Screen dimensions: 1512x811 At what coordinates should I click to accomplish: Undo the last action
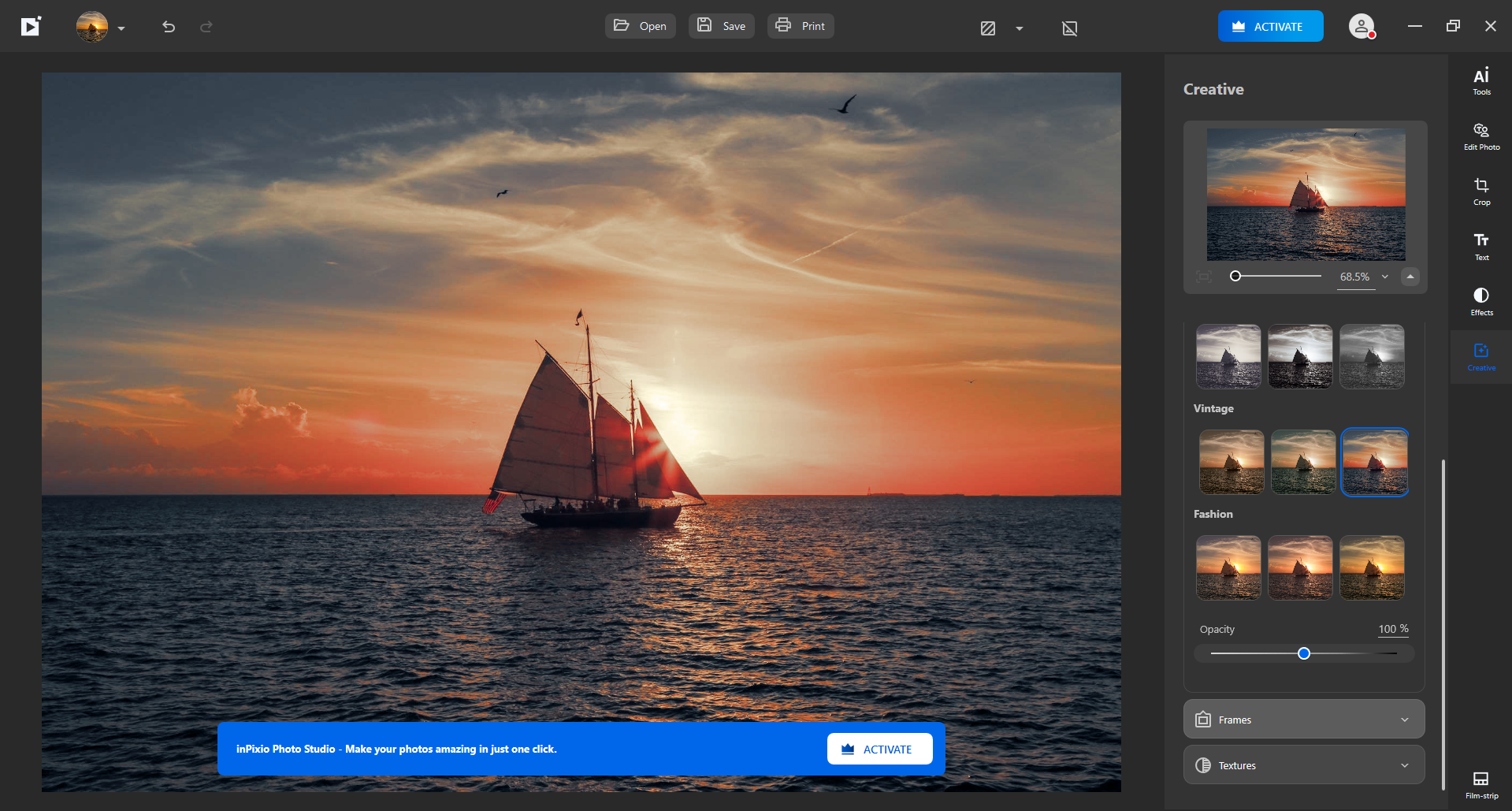(168, 26)
